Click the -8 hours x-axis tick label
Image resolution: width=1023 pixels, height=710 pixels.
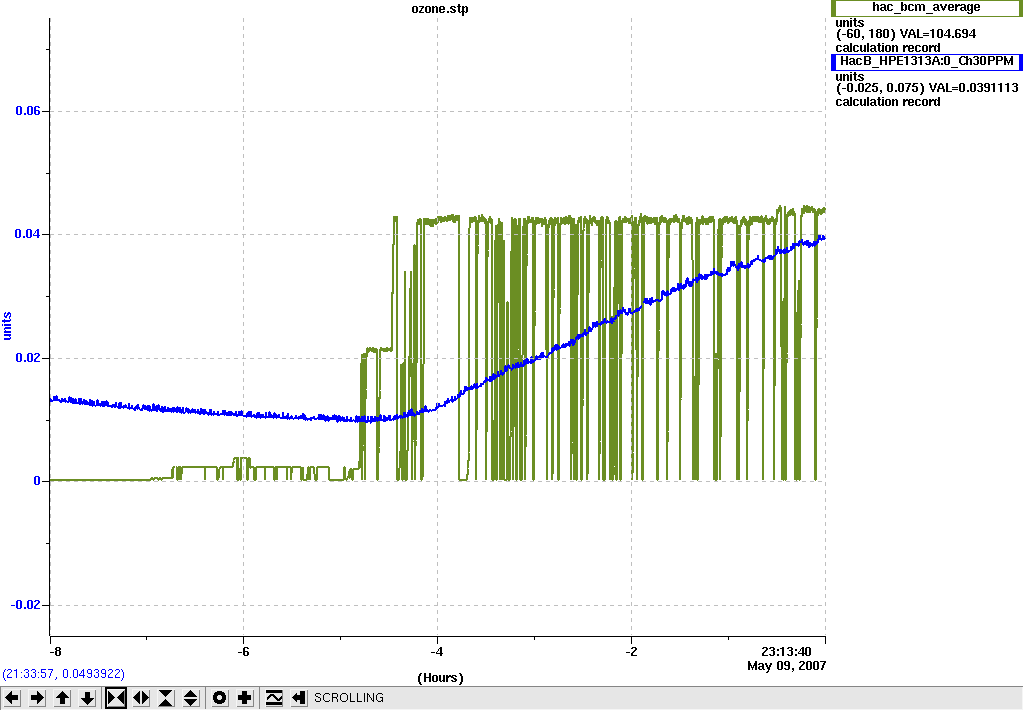55,651
